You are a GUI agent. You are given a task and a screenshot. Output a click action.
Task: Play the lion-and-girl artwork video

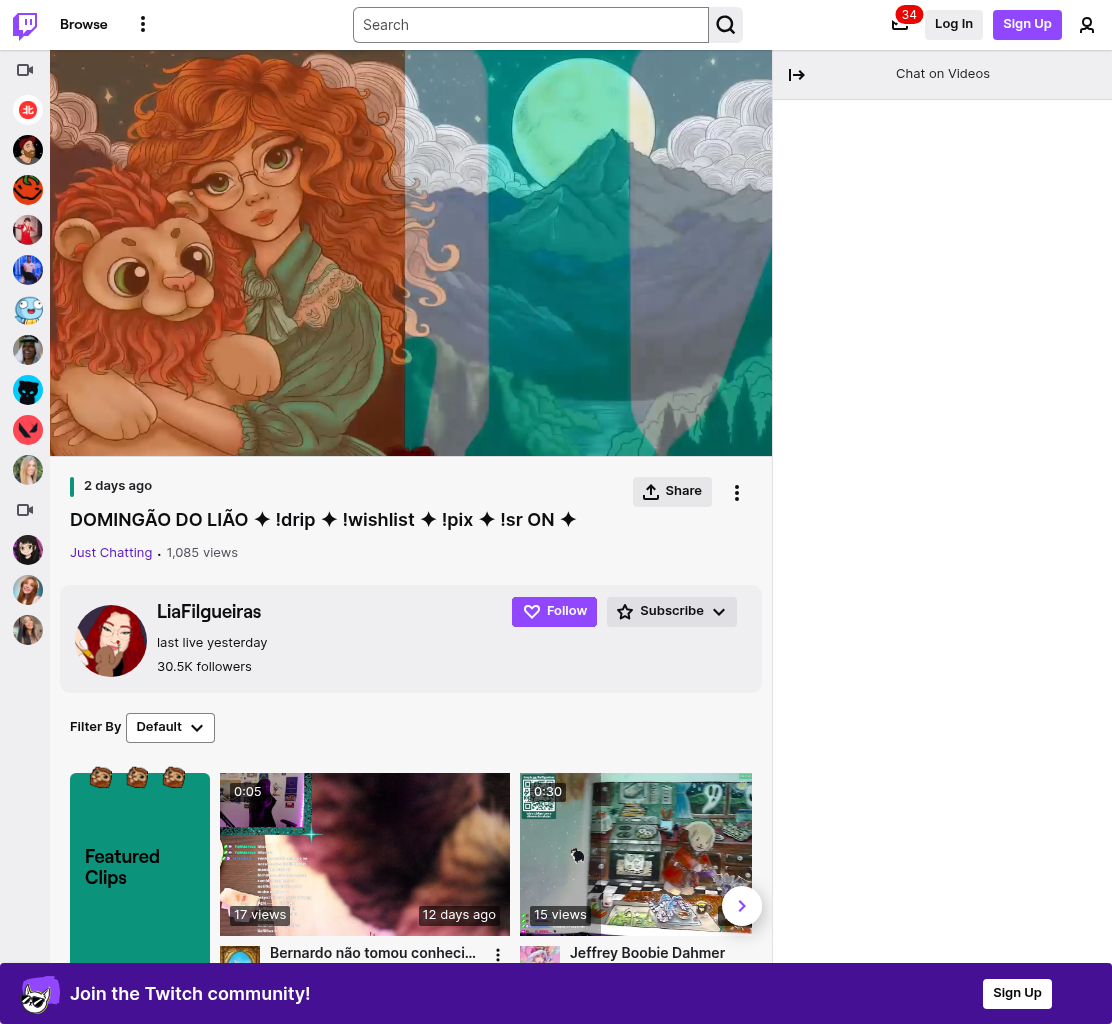(411, 253)
